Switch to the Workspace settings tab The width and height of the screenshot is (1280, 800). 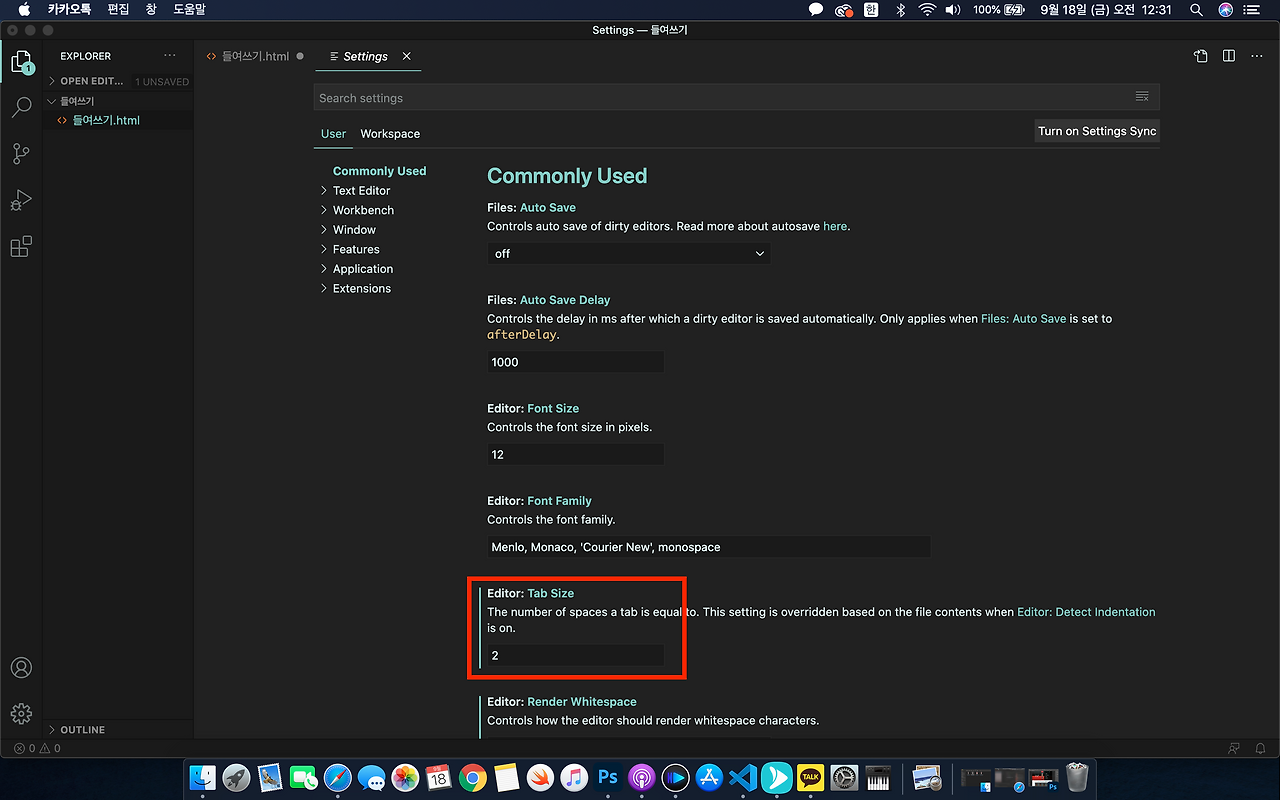coord(390,133)
